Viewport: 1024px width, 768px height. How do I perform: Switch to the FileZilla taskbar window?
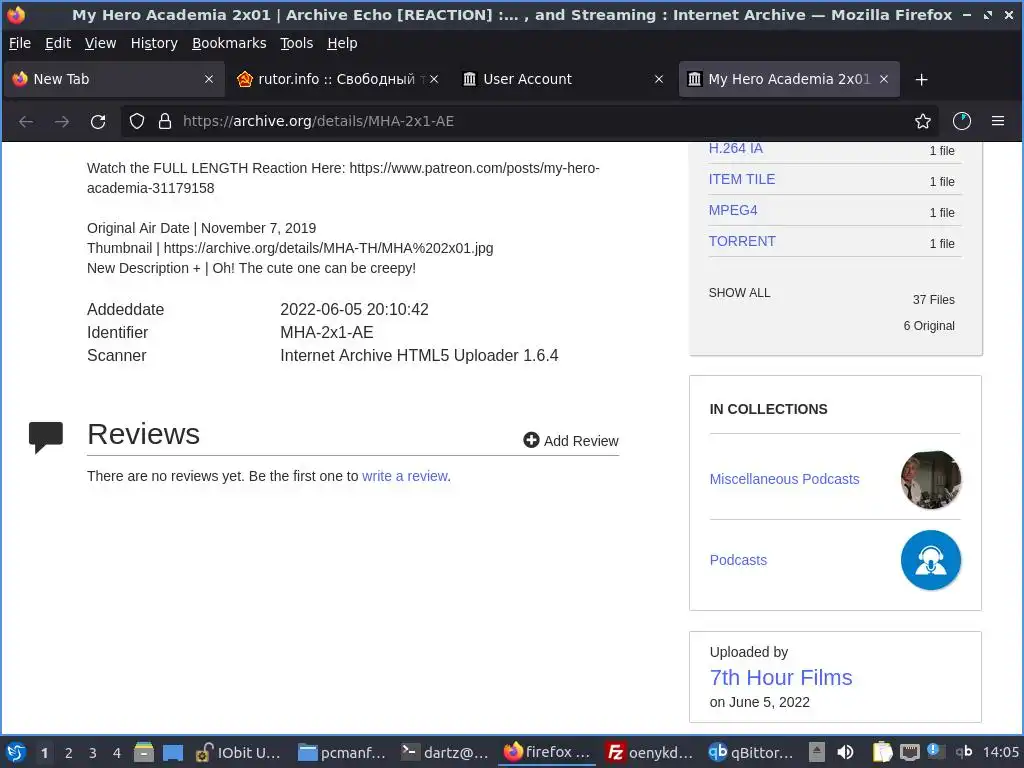click(650, 752)
